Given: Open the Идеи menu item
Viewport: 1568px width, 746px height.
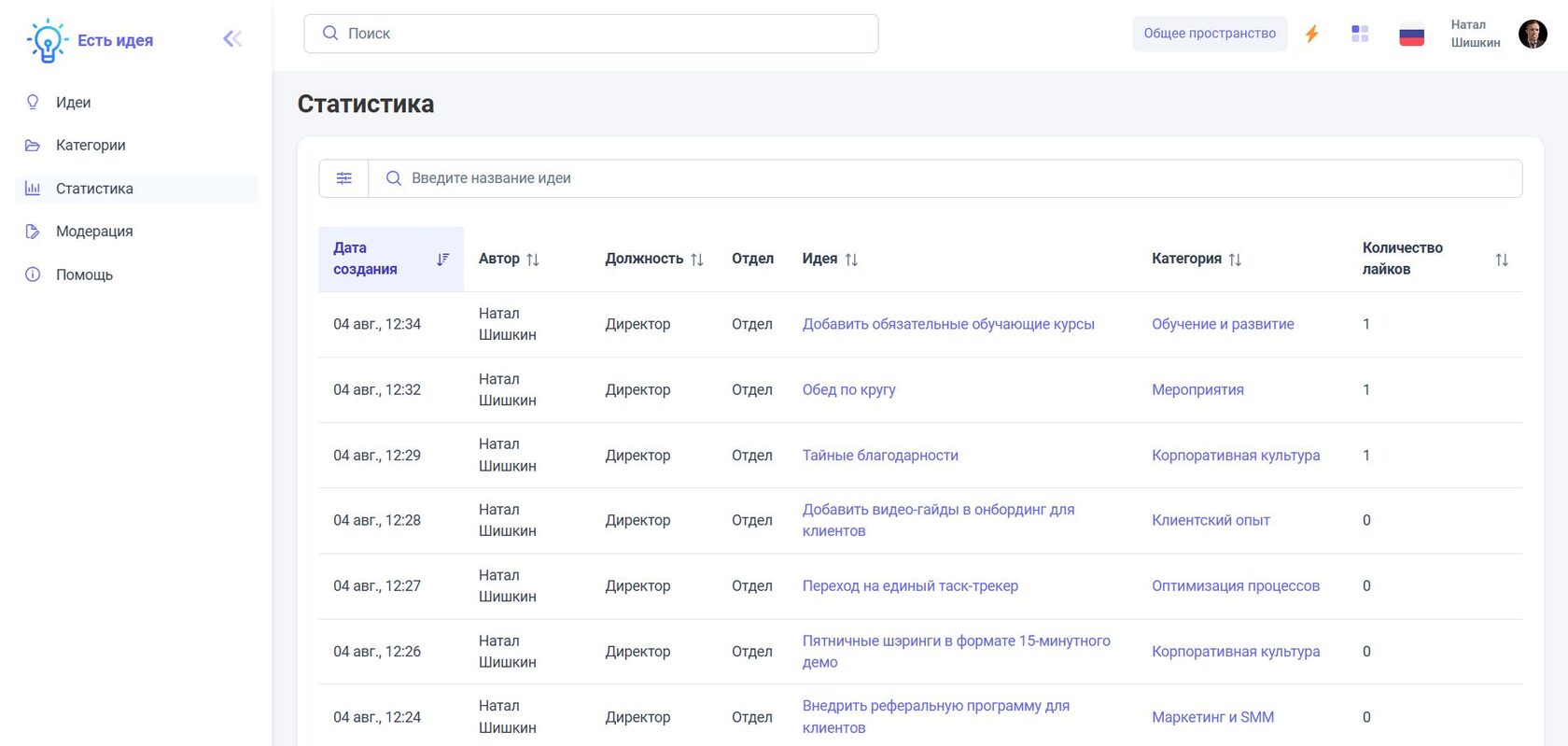Looking at the screenshot, I should (x=73, y=103).
